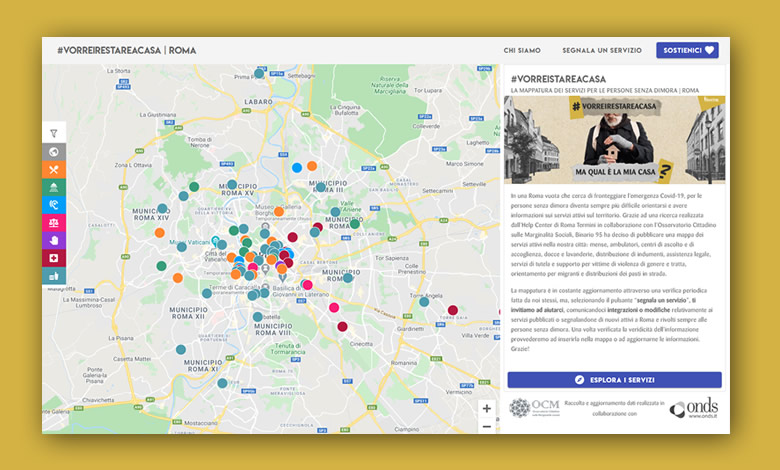Open the filter funnel icon
780x470 pixels.
click(54, 133)
